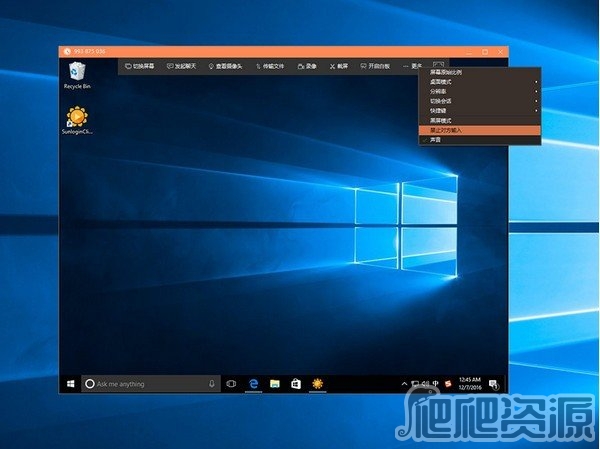Expand the 分辨率 resolution submenu

438,92
